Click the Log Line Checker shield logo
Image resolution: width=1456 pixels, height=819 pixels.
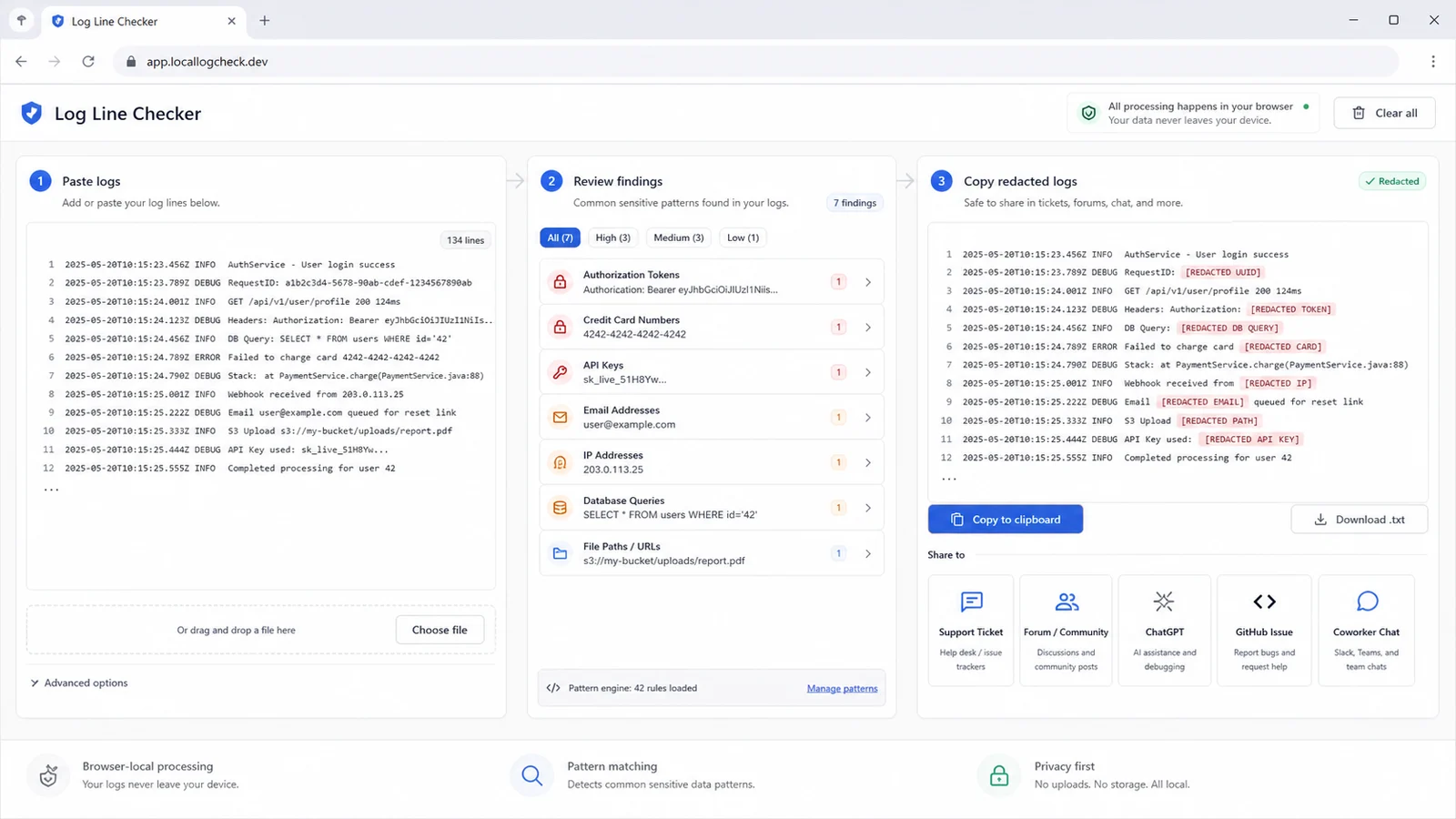(32, 113)
